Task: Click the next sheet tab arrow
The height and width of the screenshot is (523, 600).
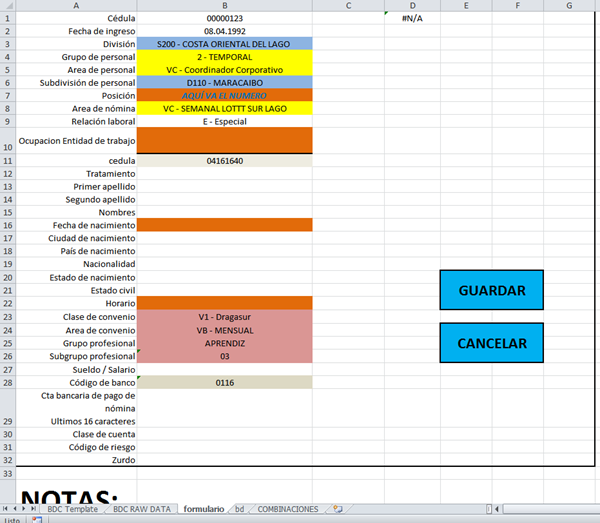Action: [x=24, y=509]
